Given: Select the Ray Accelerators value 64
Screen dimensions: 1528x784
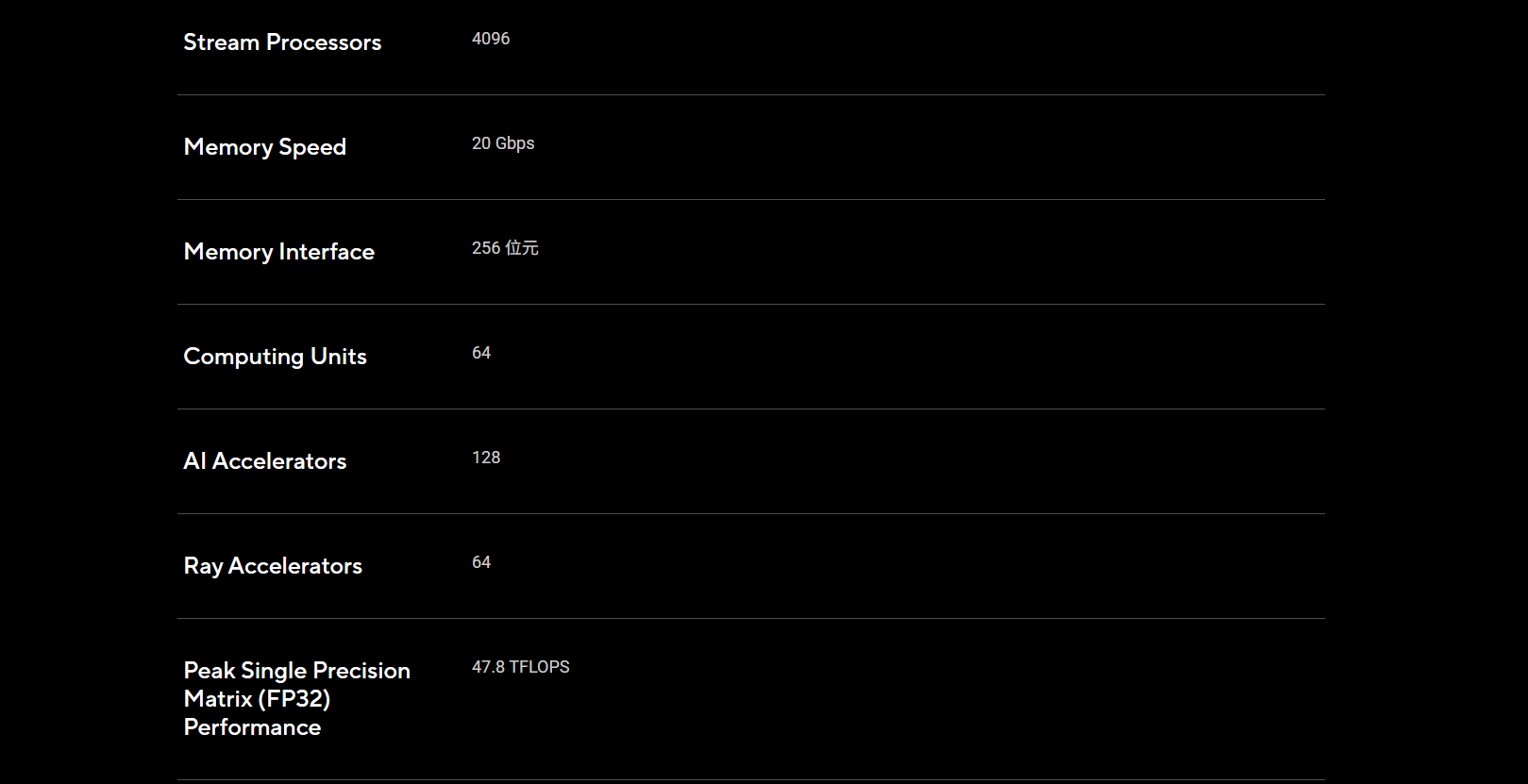Looking at the screenshot, I should click(481, 562).
